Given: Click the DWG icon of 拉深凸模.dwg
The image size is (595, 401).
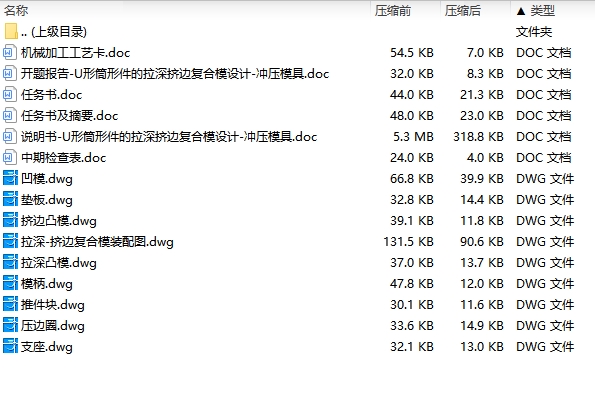Looking at the screenshot, I should [x=10, y=263].
